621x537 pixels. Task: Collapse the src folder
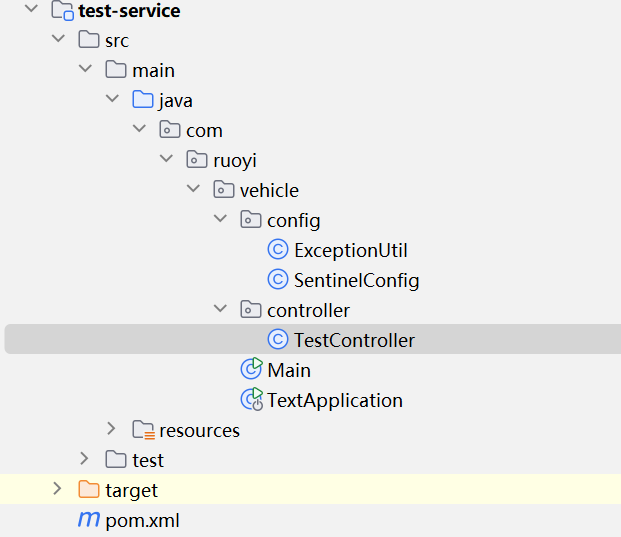[x=58, y=41]
